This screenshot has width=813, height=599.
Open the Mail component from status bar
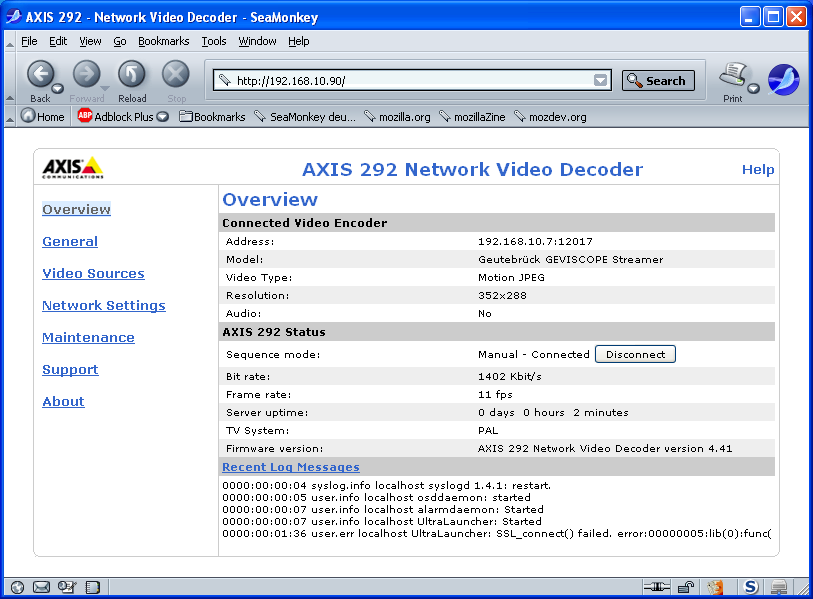point(42,587)
